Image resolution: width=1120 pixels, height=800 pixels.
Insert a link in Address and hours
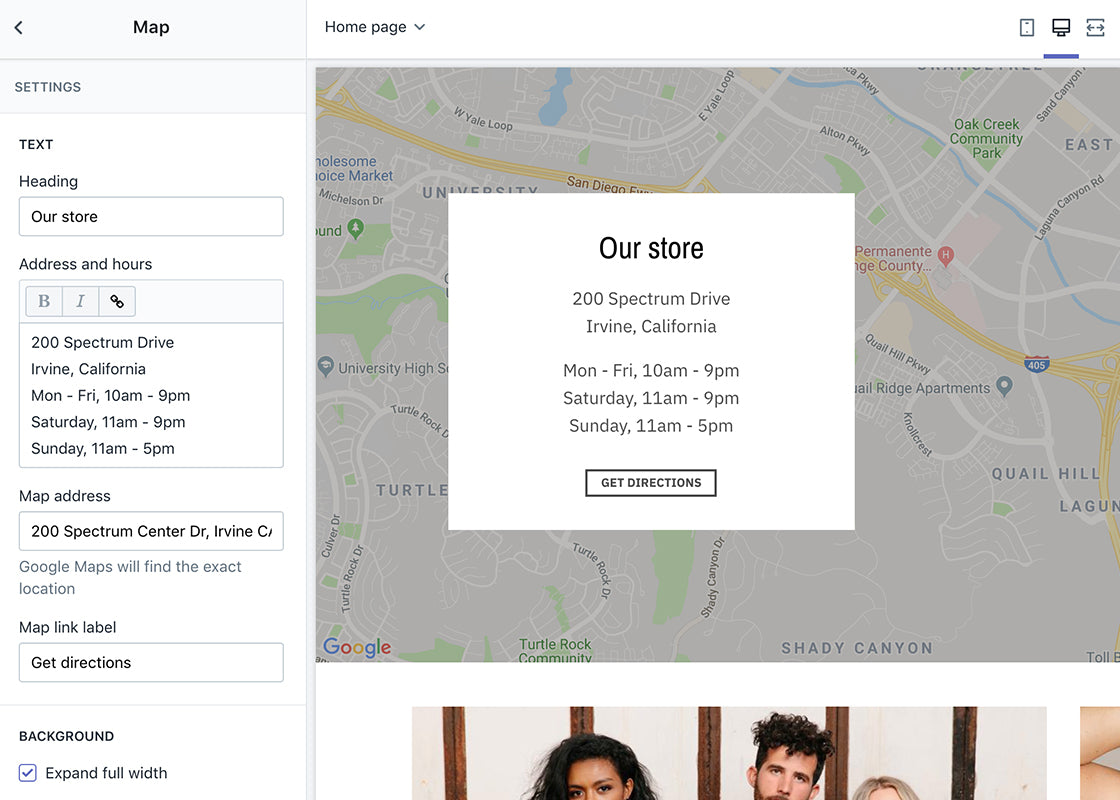(x=117, y=301)
